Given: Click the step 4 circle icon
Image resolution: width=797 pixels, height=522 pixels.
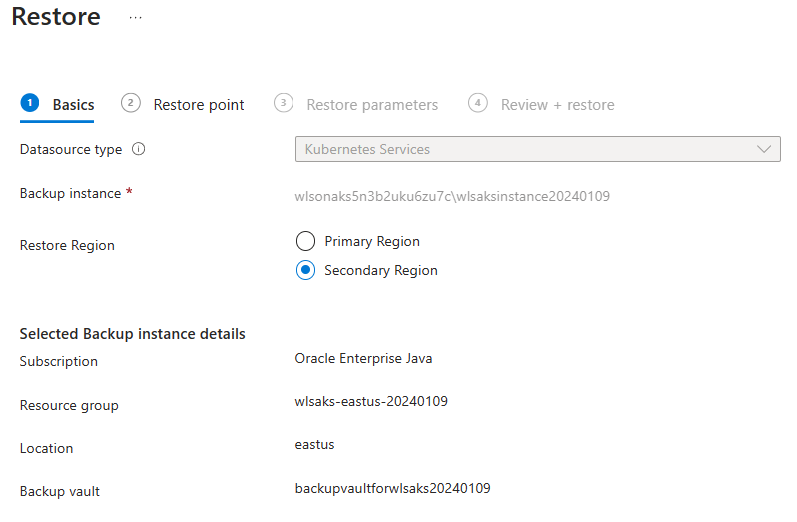Looking at the screenshot, I should click(x=478, y=103).
